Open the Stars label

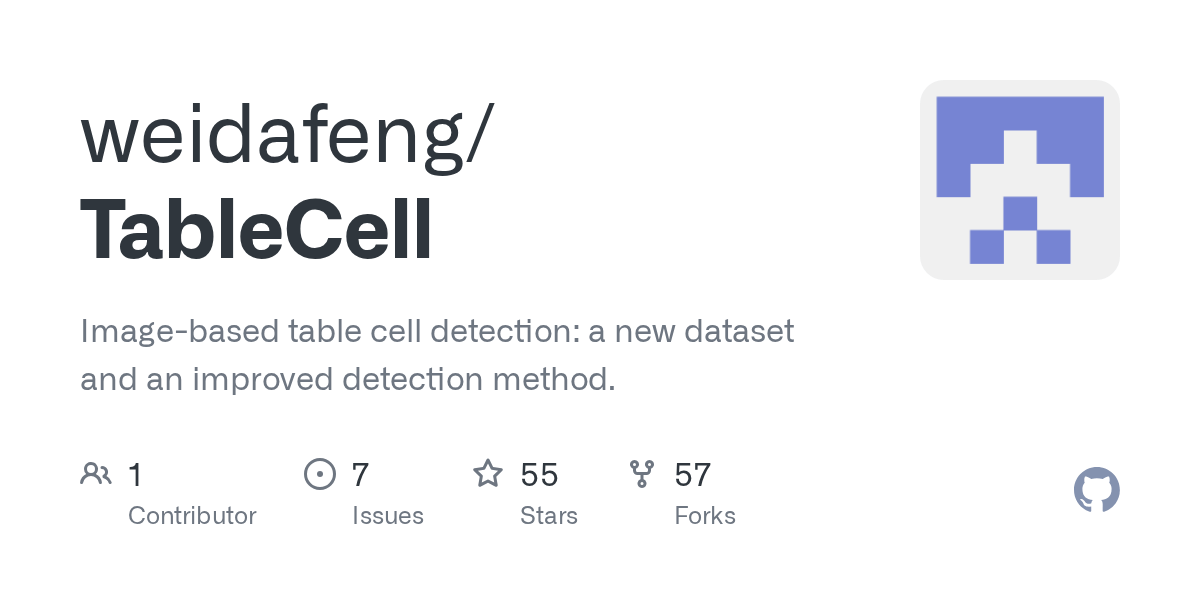tap(548, 516)
